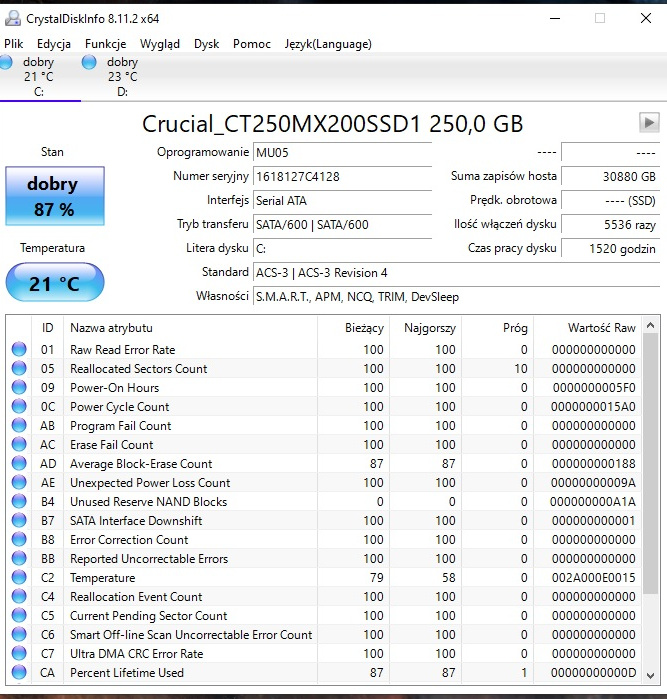Viewport: 667px width, 699px height.
Task: Select the D: disk status orb
Action: tap(89, 62)
